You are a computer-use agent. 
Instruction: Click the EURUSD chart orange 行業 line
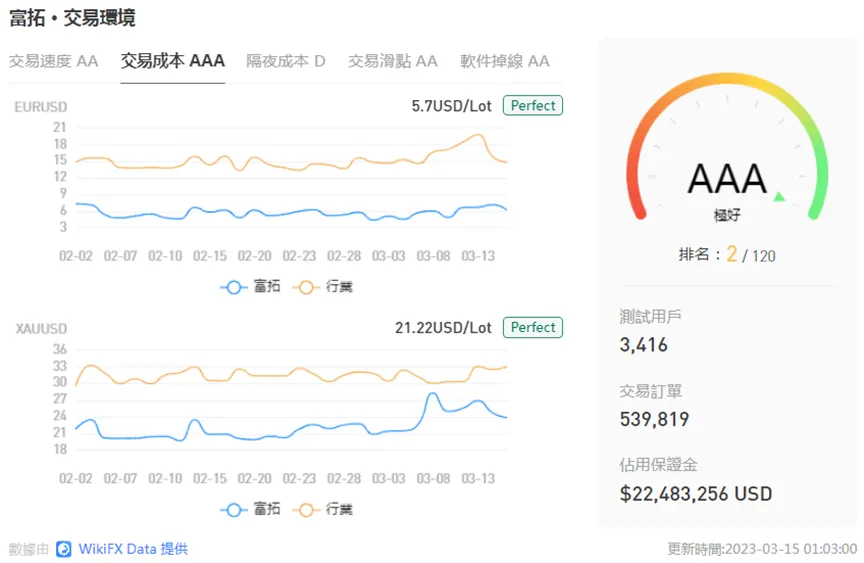click(x=292, y=165)
